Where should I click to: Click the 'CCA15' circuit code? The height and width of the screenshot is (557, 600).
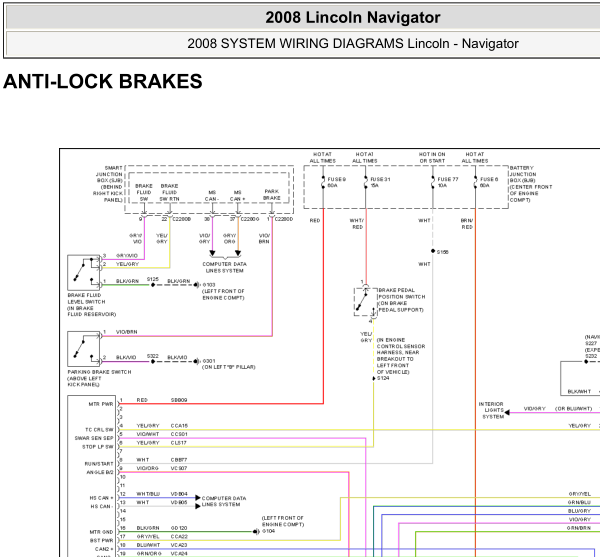pyautogui.click(x=179, y=426)
